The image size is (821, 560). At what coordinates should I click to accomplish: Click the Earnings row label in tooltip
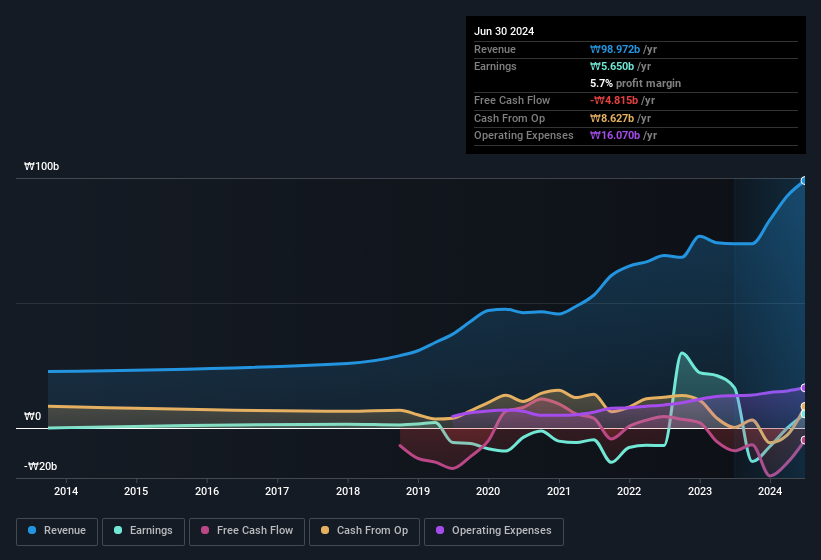click(495, 66)
